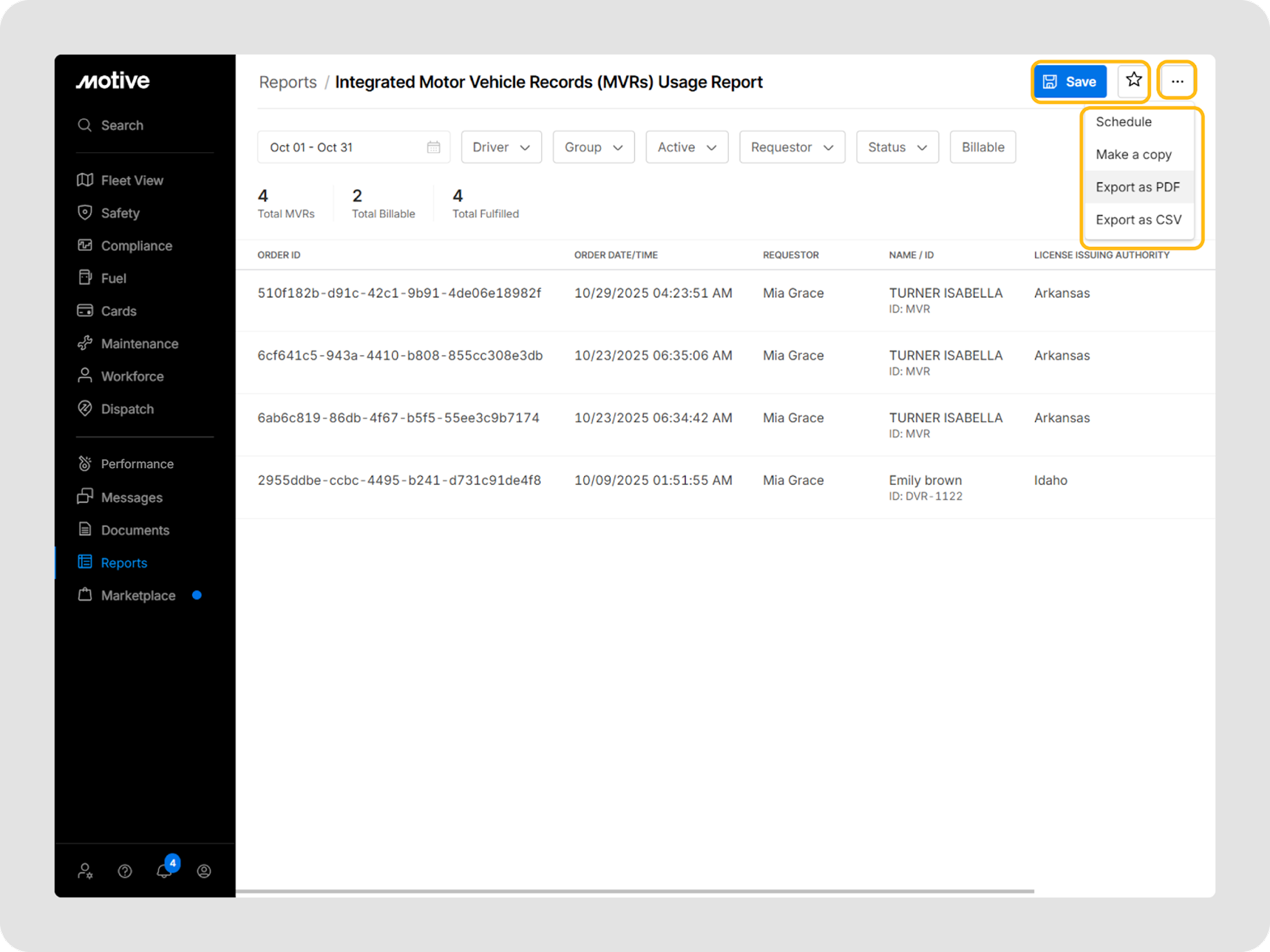Screen dimensions: 1270x952
Task: Click the help question mark icon
Action: 125,871
